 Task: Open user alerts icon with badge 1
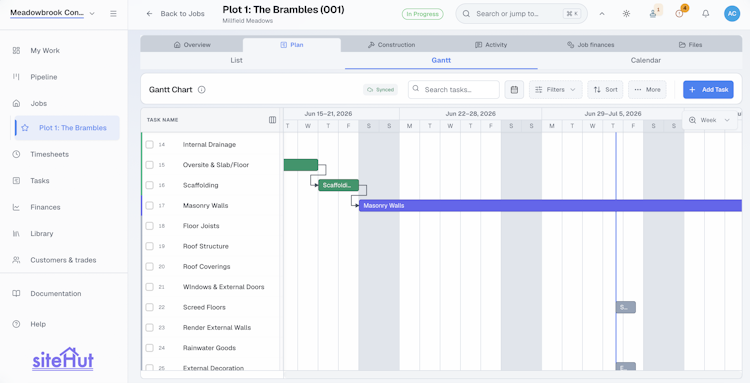point(653,14)
